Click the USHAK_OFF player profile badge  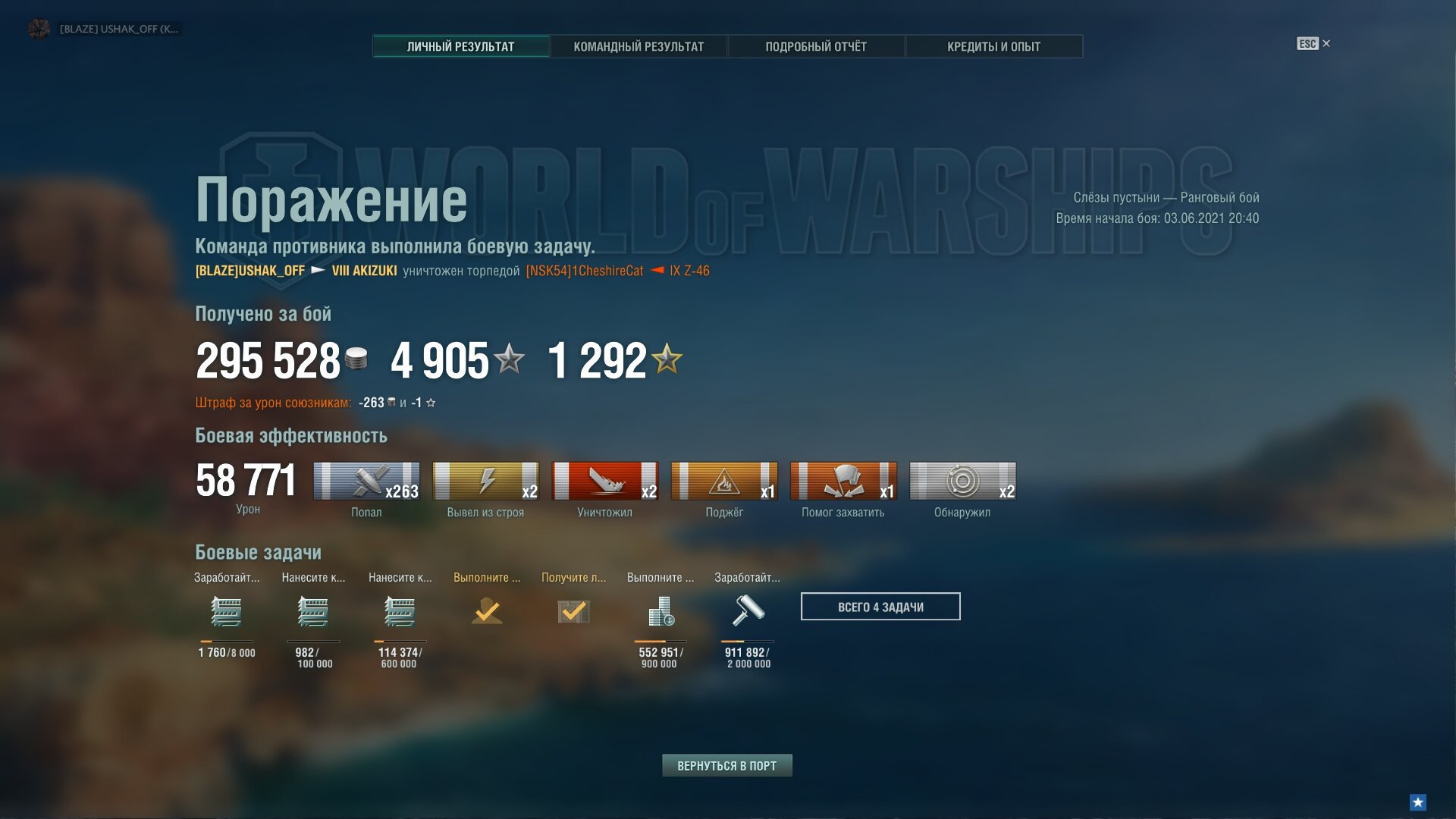tap(105, 29)
